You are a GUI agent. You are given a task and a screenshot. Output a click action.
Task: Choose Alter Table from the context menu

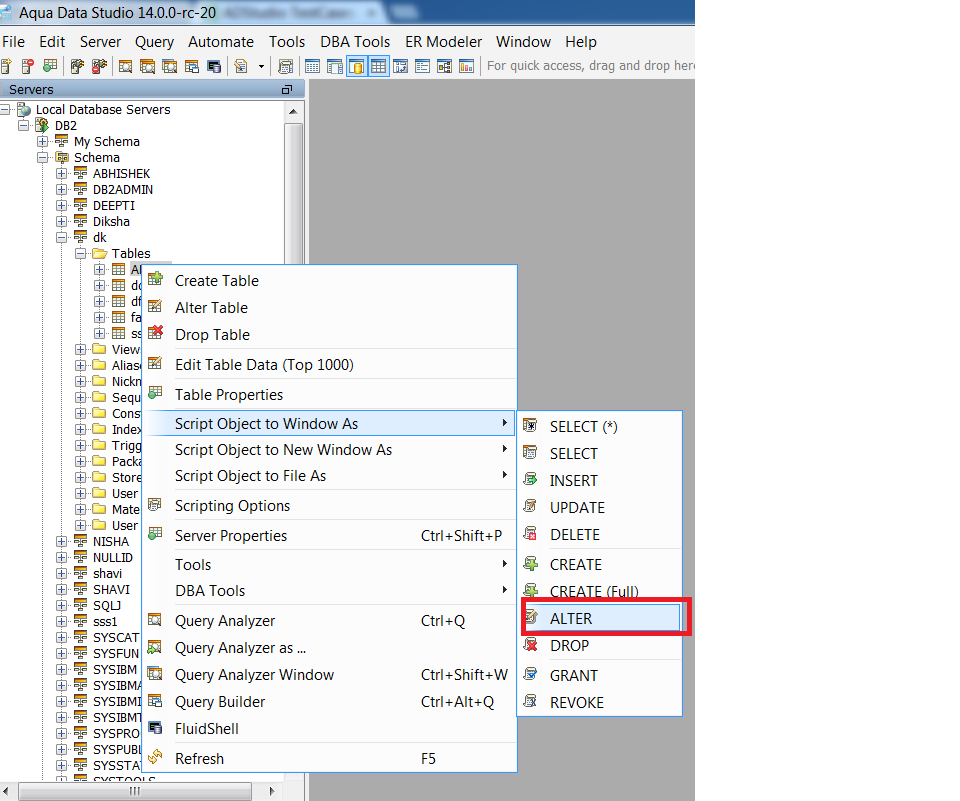pyautogui.click(x=331, y=307)
